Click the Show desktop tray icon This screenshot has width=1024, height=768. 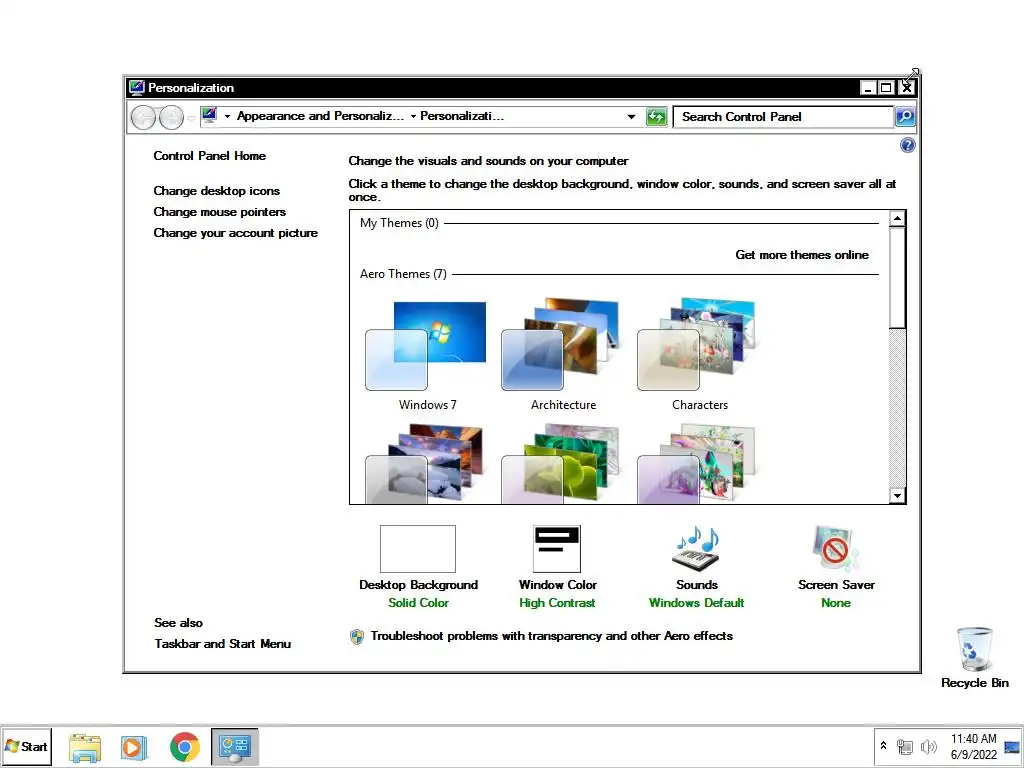(1012, 746)
